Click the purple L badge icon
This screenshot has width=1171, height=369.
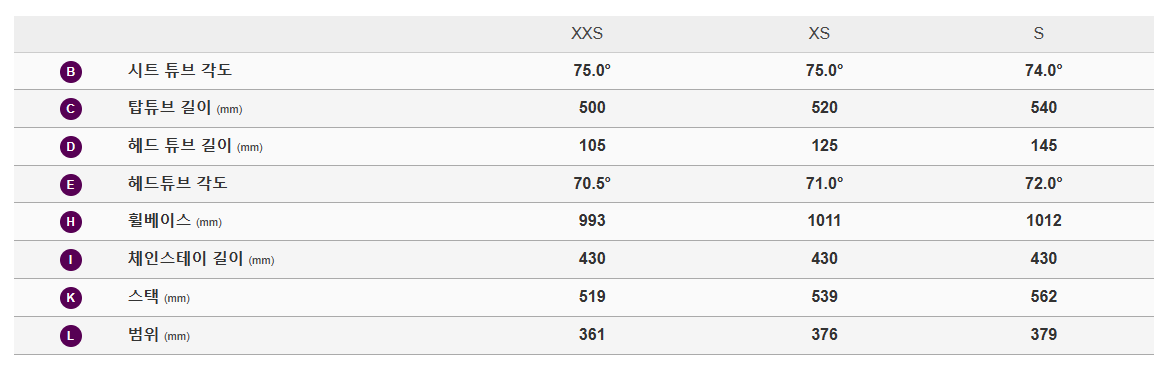[71, 336]
